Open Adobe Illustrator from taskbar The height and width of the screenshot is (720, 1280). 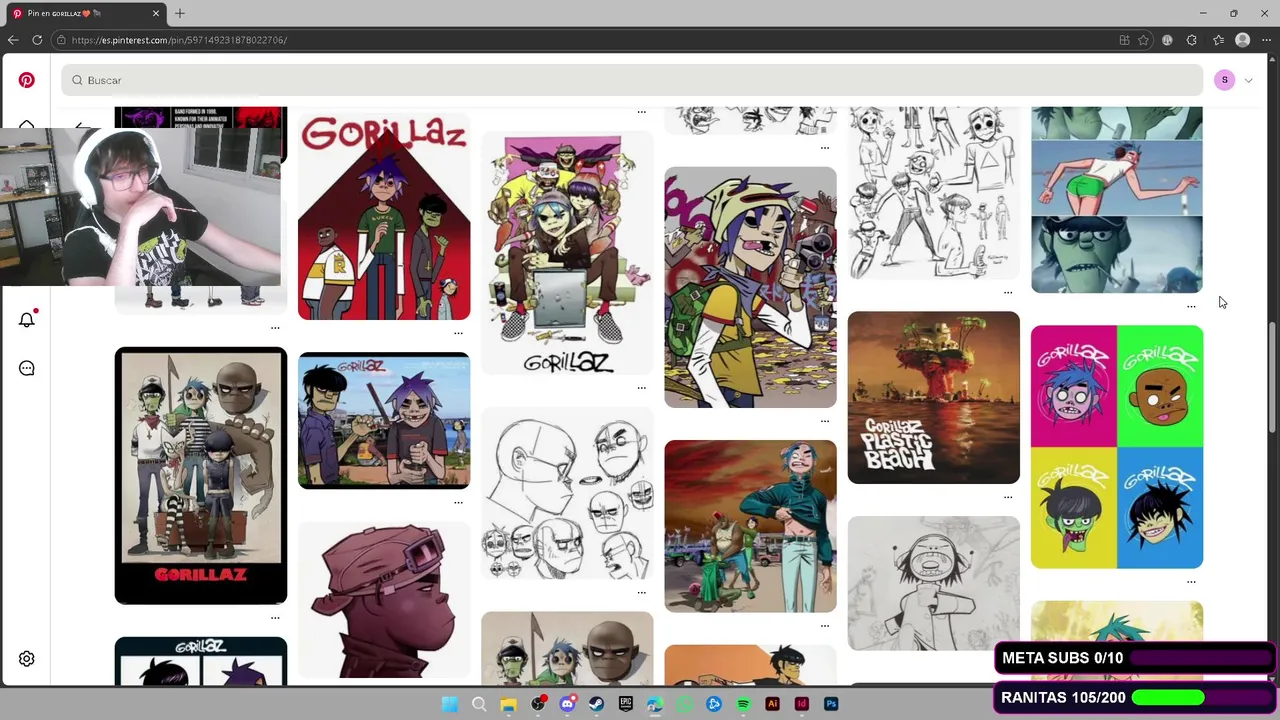click(x=772, y=704)
